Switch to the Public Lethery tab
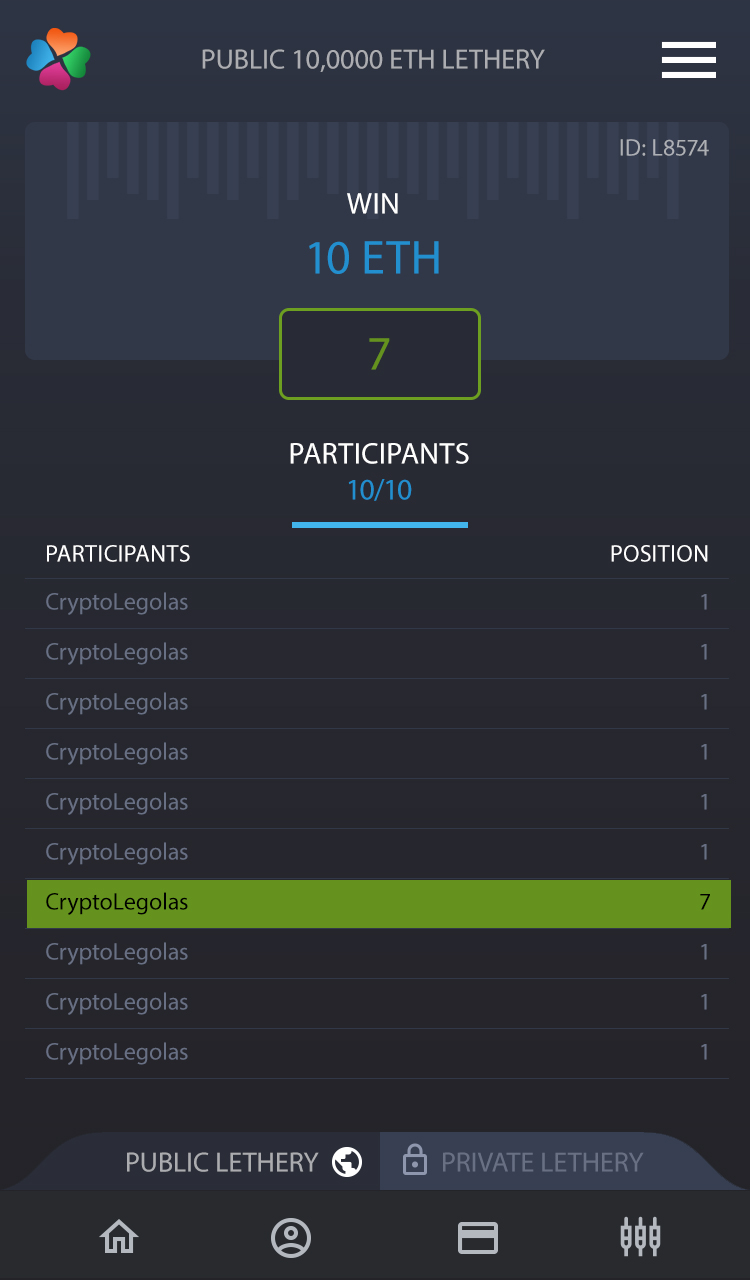The image size is (750, 1280). coord(221,1163)
